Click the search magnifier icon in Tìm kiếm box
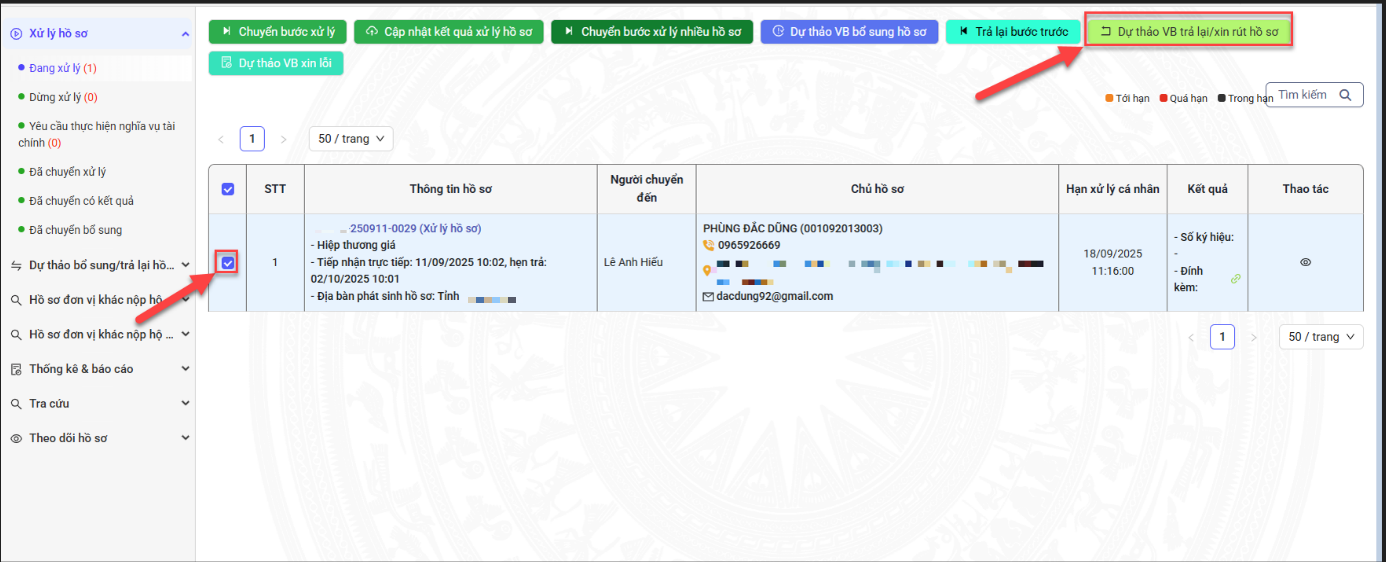This screenshot has width=1386, height=562. click(x=1345, y=95)
